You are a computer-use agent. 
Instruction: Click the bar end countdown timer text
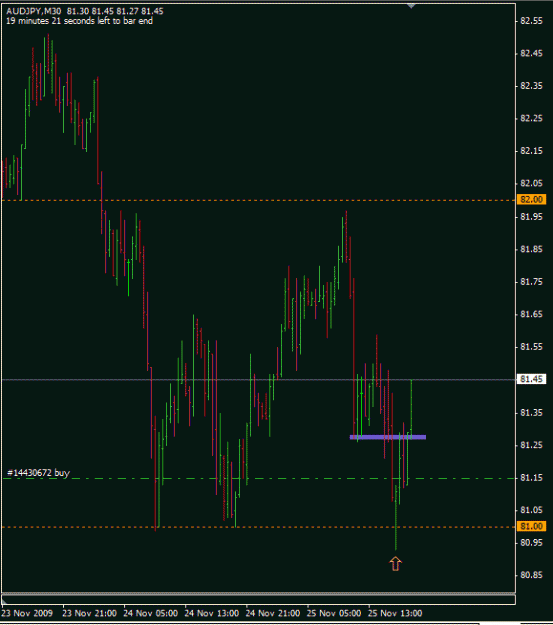point(79,21)
